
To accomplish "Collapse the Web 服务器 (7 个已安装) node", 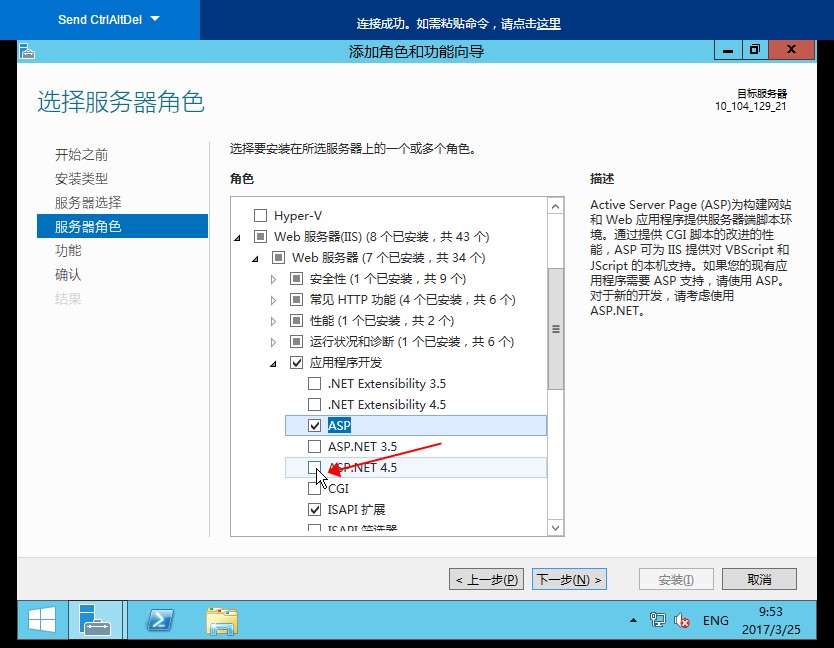I will pyautogui.click(x=255, y=259).
